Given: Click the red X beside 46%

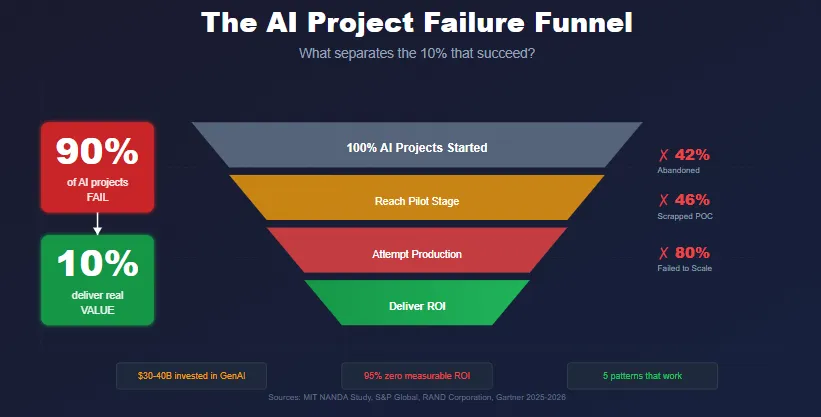Looking at the screenshot, I should (x=663, y=200).
